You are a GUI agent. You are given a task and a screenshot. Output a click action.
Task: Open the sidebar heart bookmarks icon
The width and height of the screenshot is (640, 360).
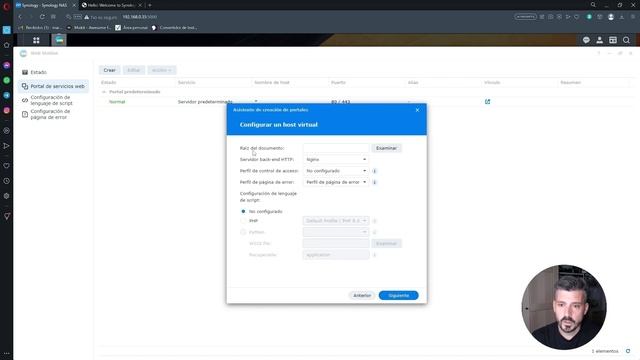[x=7, y=166]
